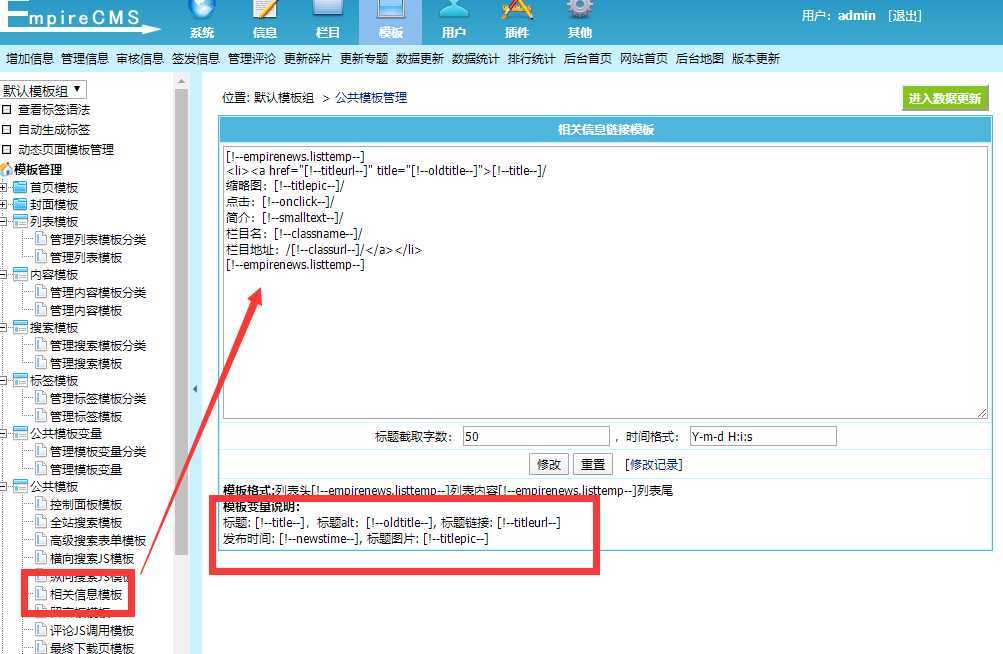Open 相关信息模板 in the sidebar tree
This screenshot has height=654, width=1003.
click(86, 594)
